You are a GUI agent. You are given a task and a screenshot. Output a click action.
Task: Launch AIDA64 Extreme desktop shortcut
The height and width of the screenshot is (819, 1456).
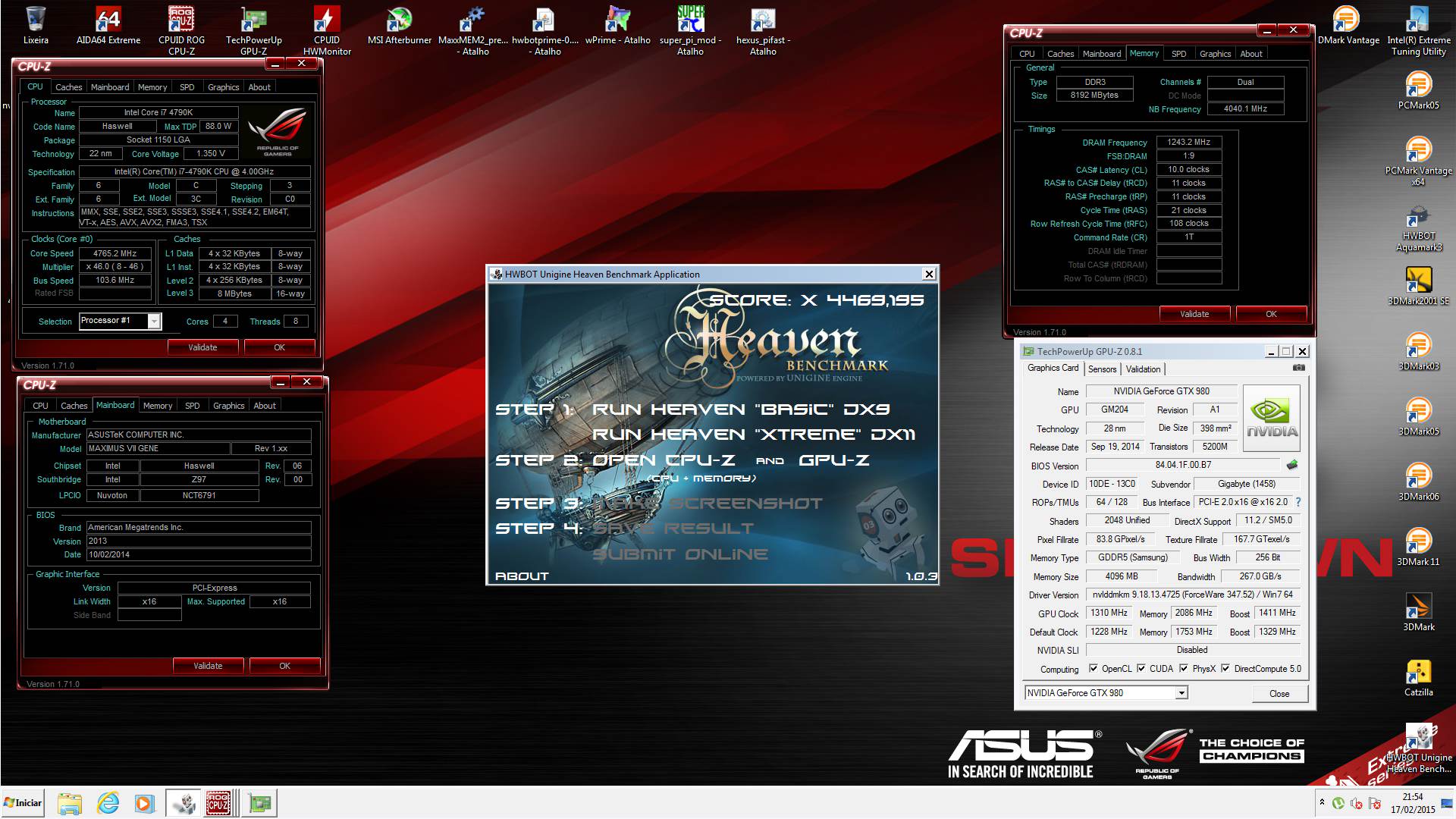pos(108,26)
